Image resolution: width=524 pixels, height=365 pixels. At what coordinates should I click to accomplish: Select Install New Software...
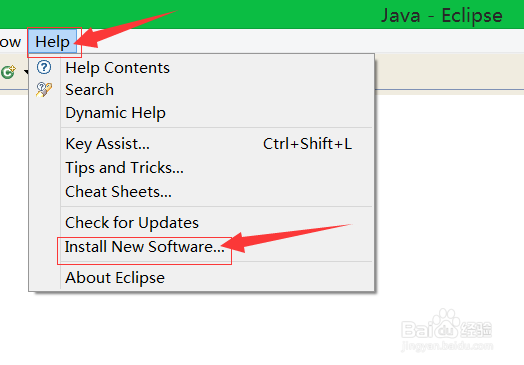tap(144, 247)
